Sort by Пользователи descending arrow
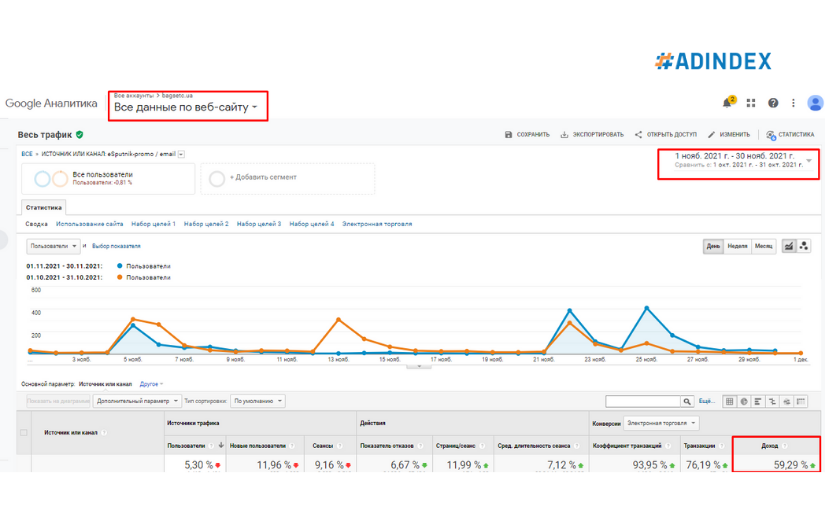Viewport: 825px width, 525px height. 221,446
